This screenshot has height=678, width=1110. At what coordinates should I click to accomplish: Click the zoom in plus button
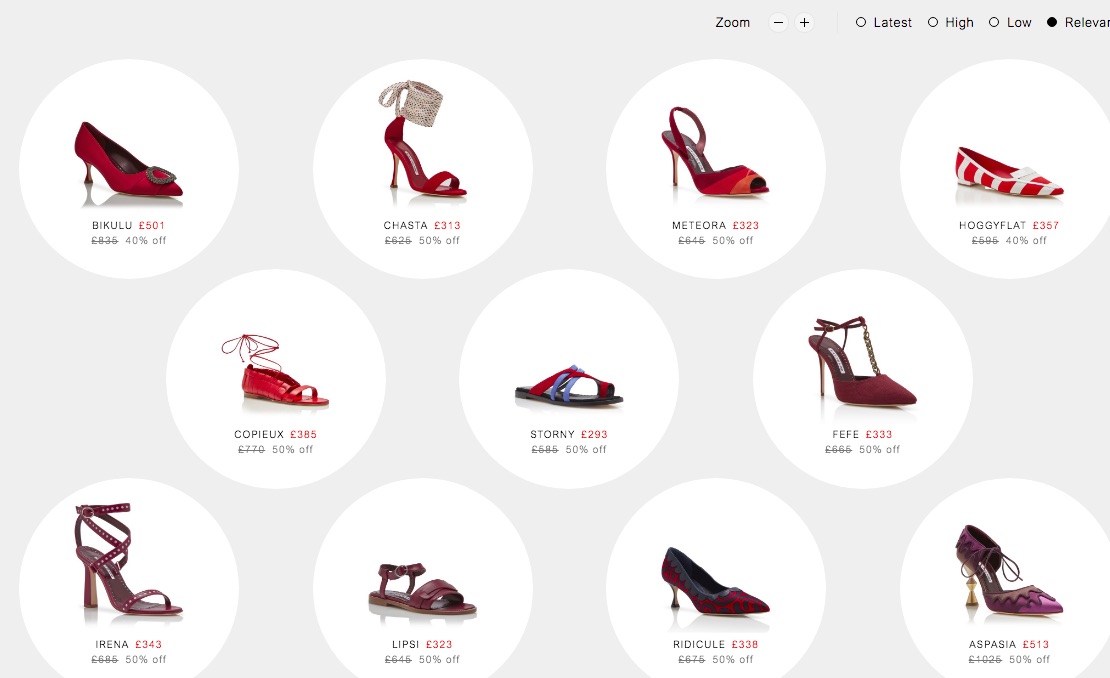pyautogui.click(x=804, y=23)
